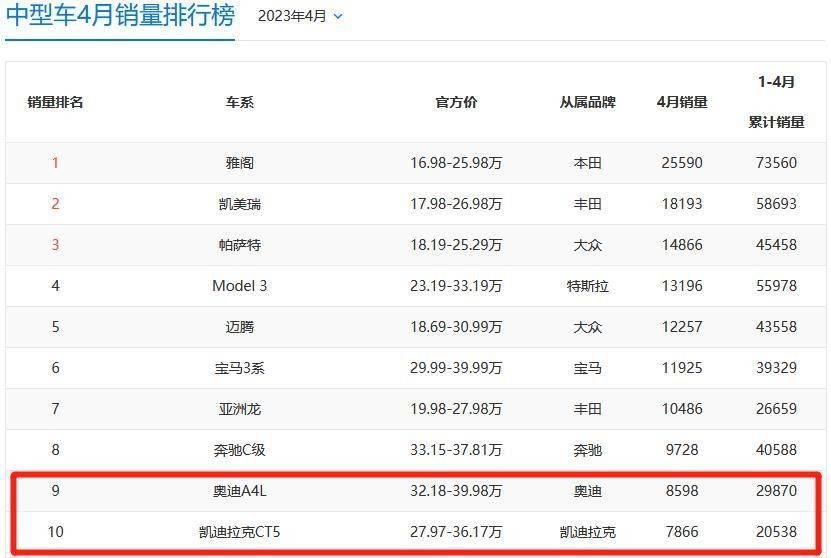Click price 18.19-25.29万

[x=456, y=245]
